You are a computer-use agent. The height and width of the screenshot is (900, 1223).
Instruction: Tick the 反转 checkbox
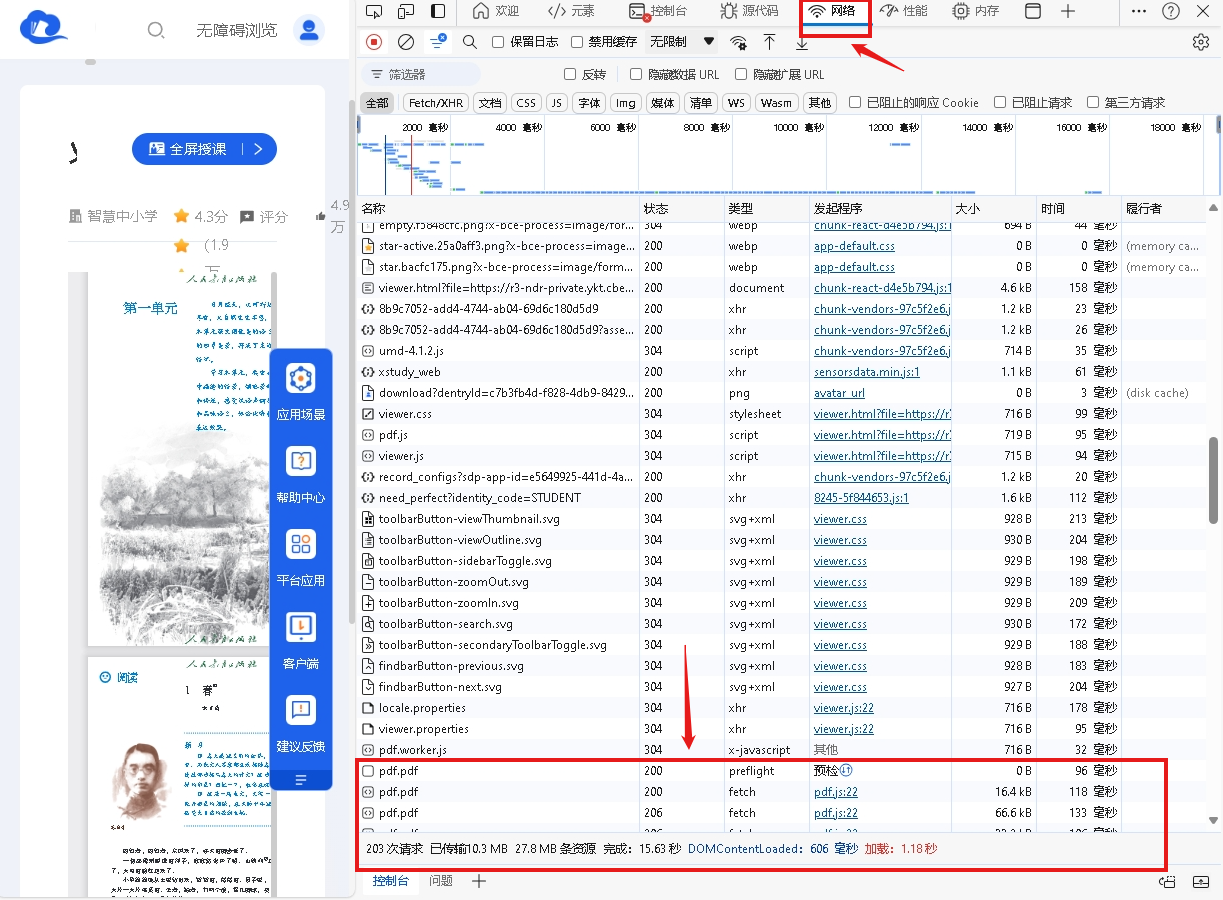pyautogui.click(x=570, y=74)
